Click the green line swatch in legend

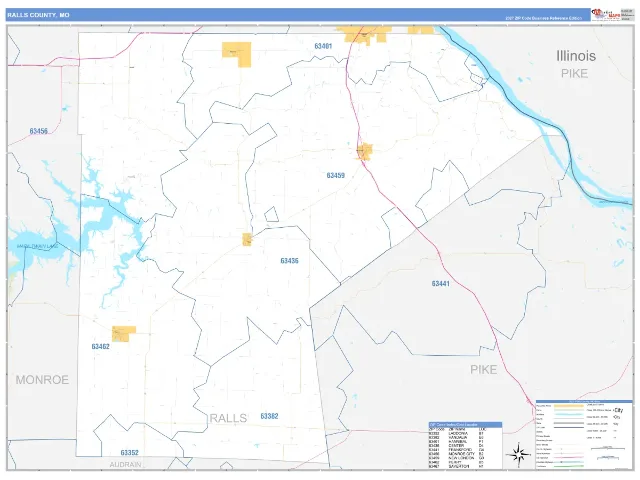pyautogui.click(x=569, y=466)
